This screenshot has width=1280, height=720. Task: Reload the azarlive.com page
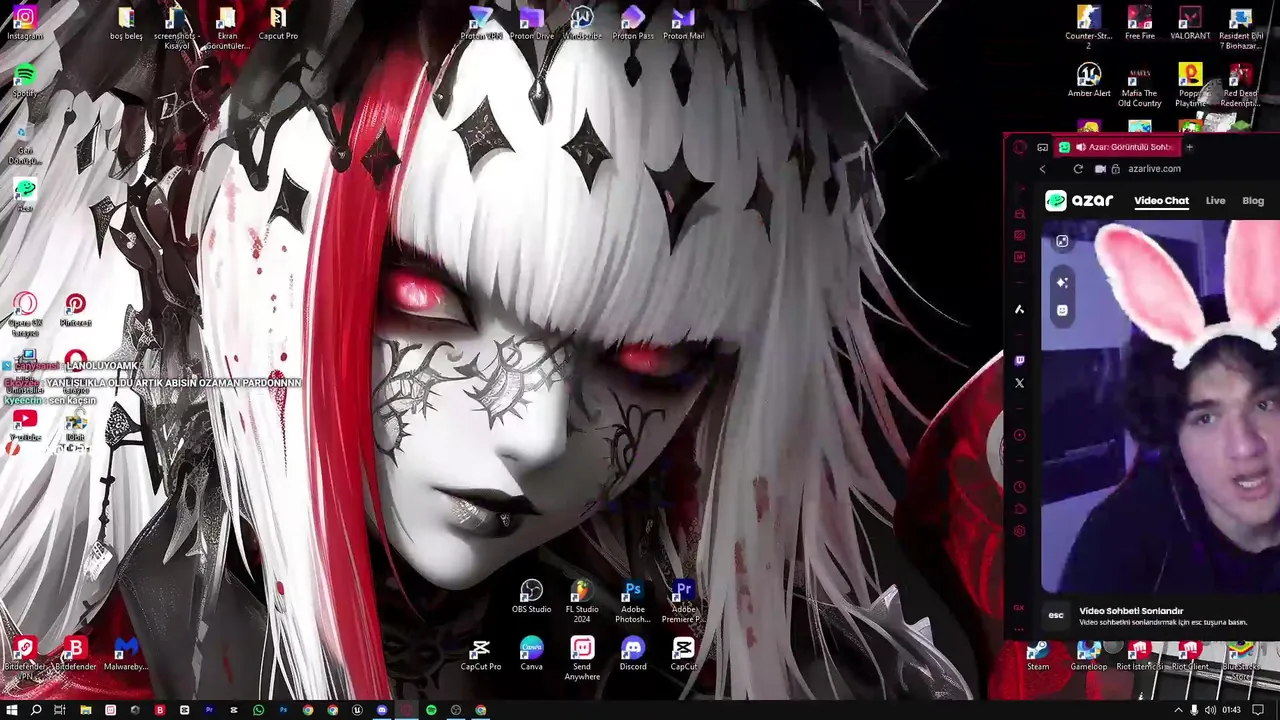1078,169
